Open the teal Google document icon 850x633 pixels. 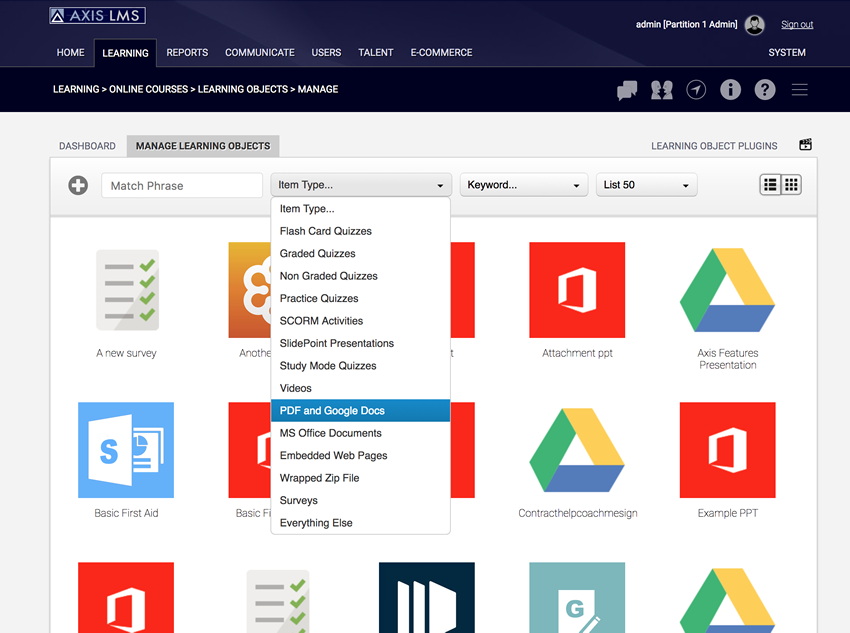[x=577, y=597]
